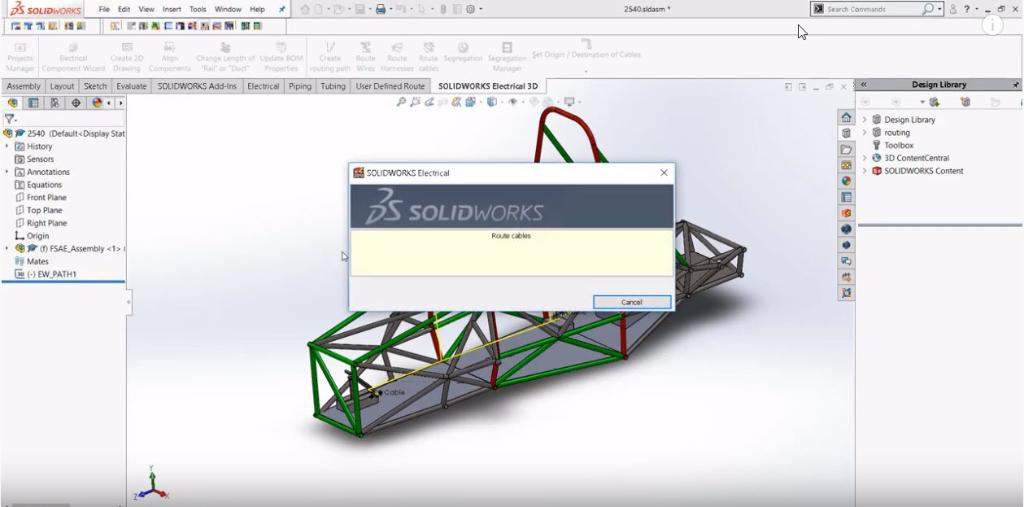This screenshot has height=507, width=1024.
Task: Expand 3D ContentCentral node
Action: 865,158
